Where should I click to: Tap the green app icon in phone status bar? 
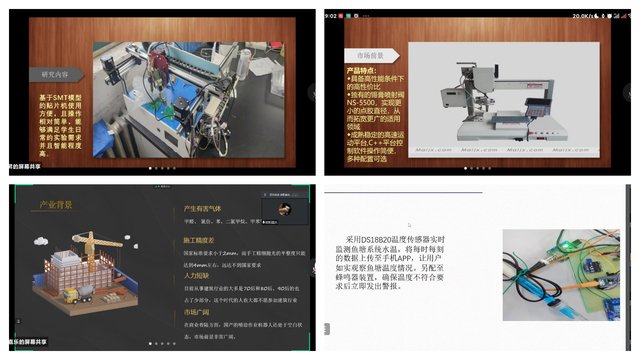349,16
